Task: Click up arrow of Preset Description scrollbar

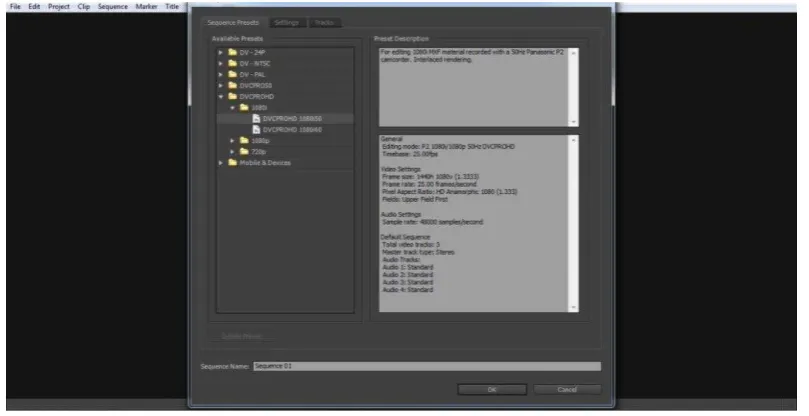Action: click(574, 52)
